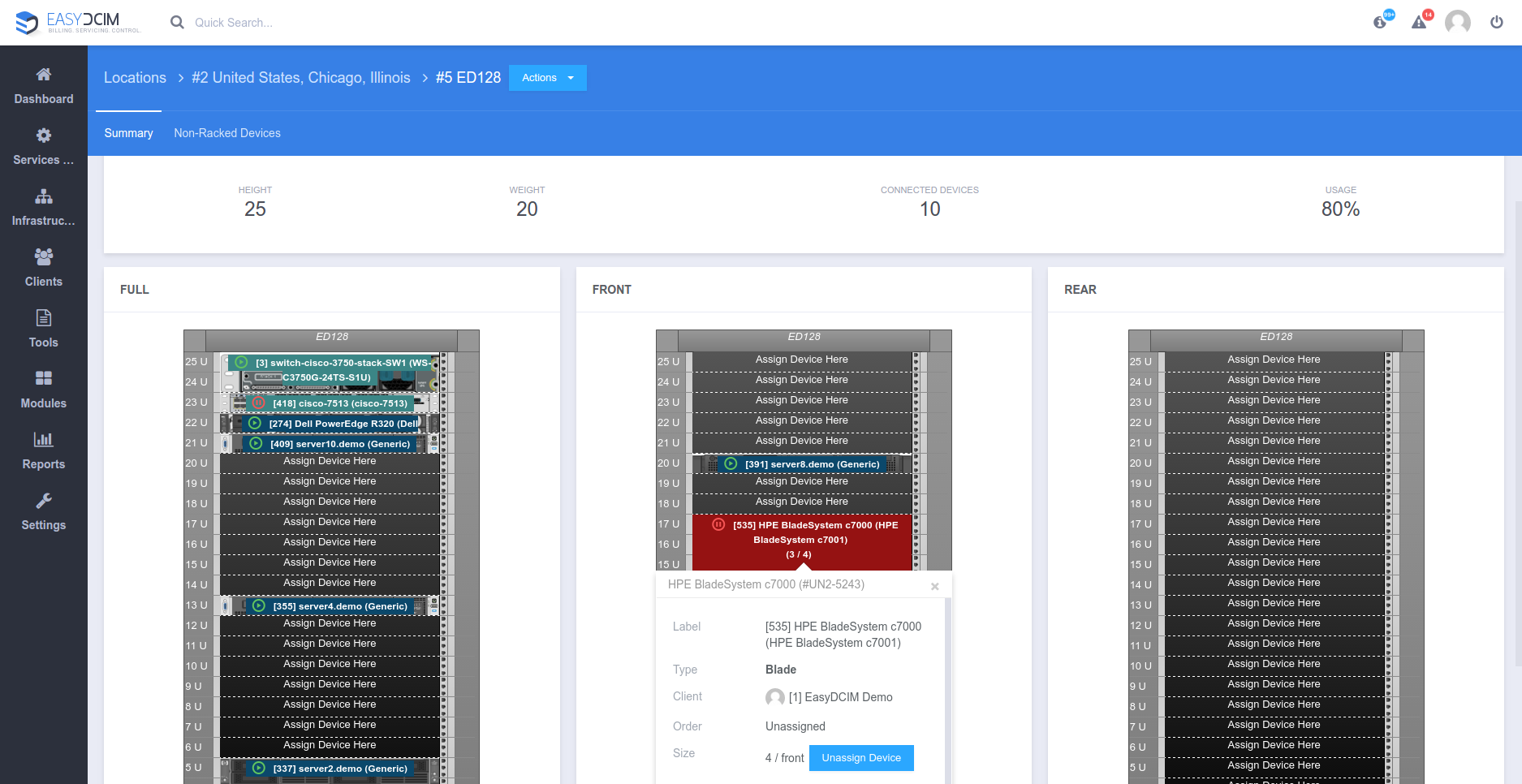
Task: Assign device at 10 U in Rear rack
Action: tap(1274, 665)
